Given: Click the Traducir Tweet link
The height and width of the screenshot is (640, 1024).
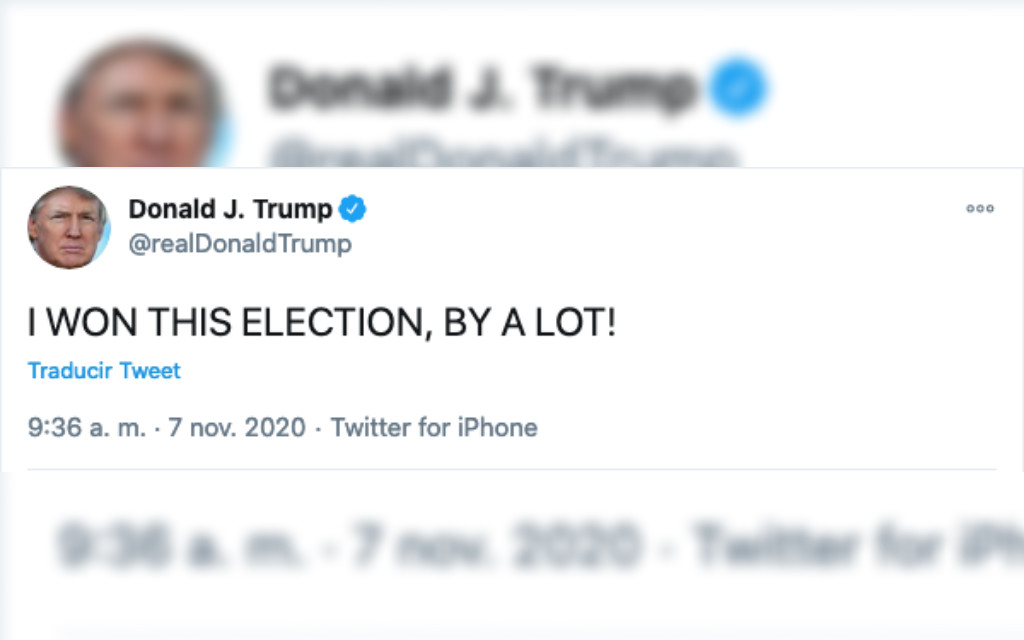Looking at the screenshot, I should point(104,370).
